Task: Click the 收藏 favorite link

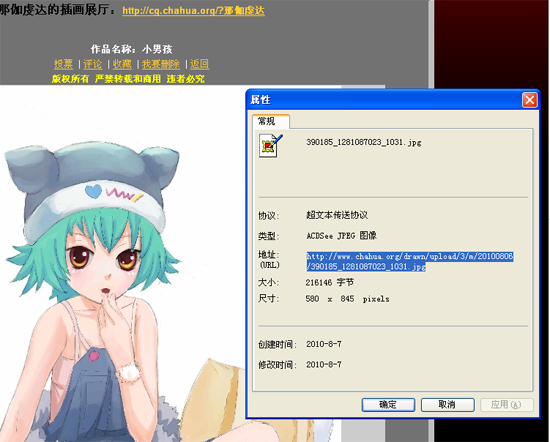Action: [122, 64]
